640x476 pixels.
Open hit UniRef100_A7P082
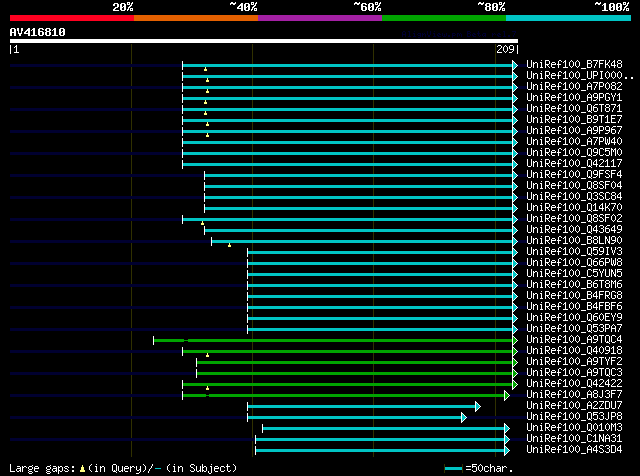tap(574, 87)
